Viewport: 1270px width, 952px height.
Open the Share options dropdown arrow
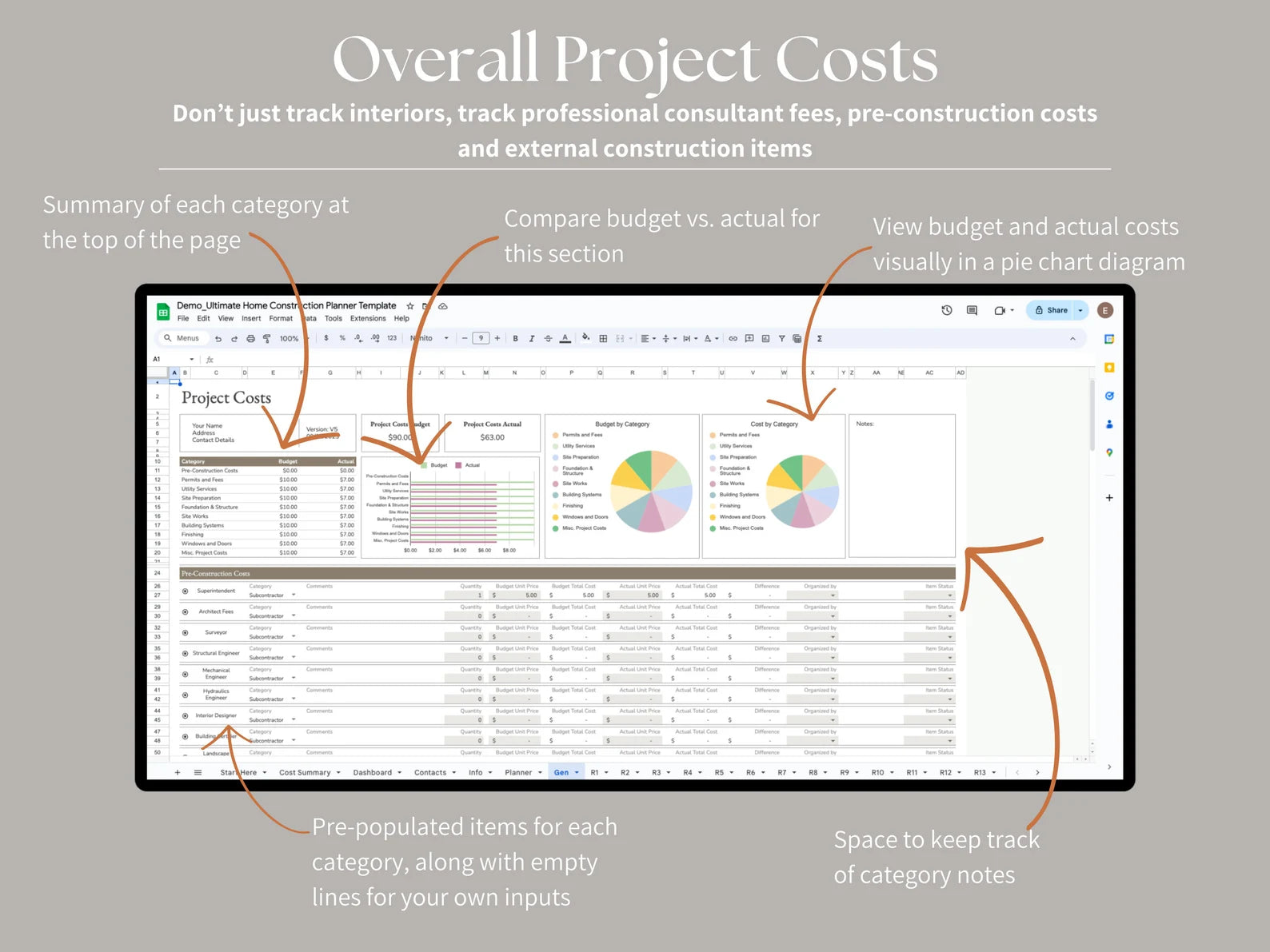point(1080,310)
